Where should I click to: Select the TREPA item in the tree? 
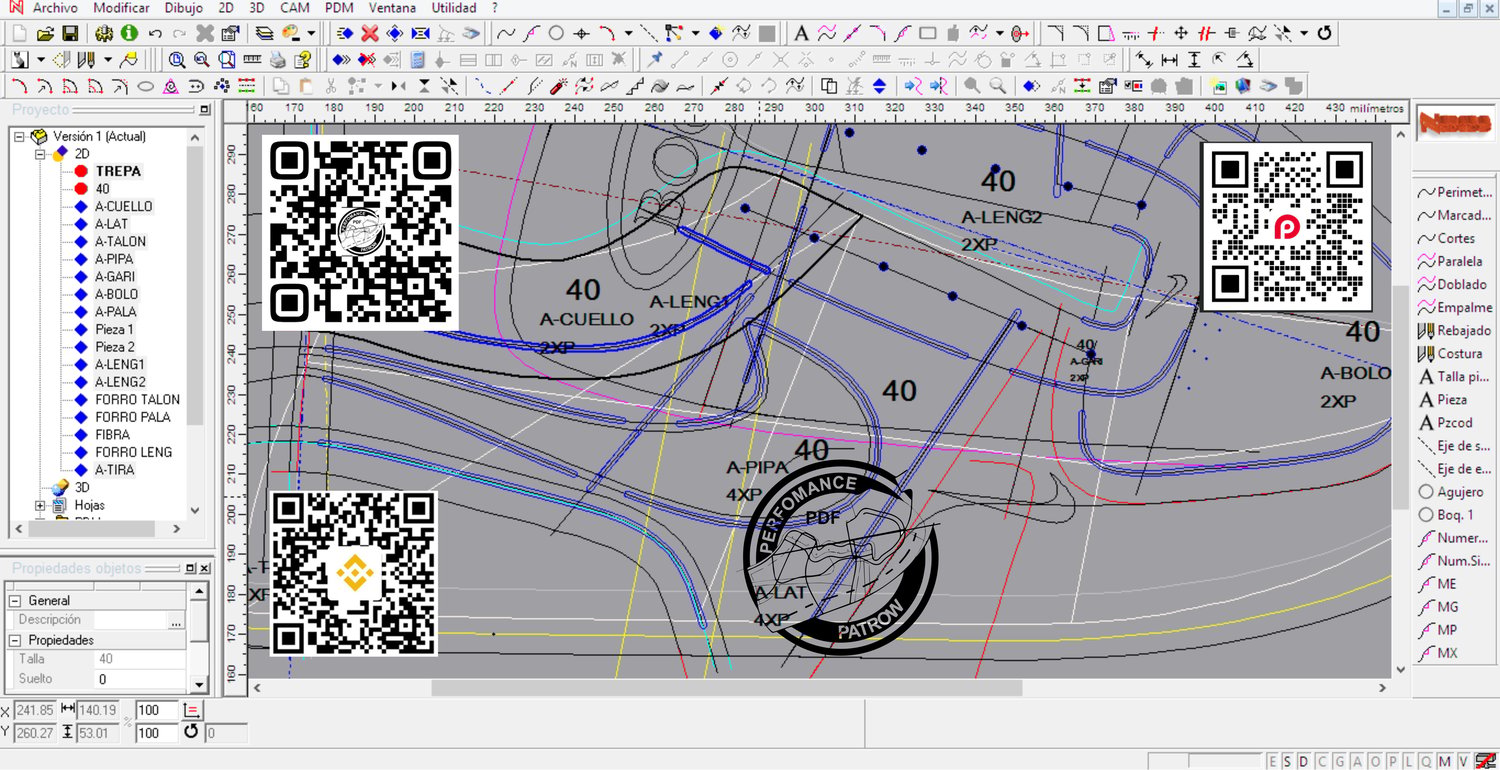click(118, 171)
